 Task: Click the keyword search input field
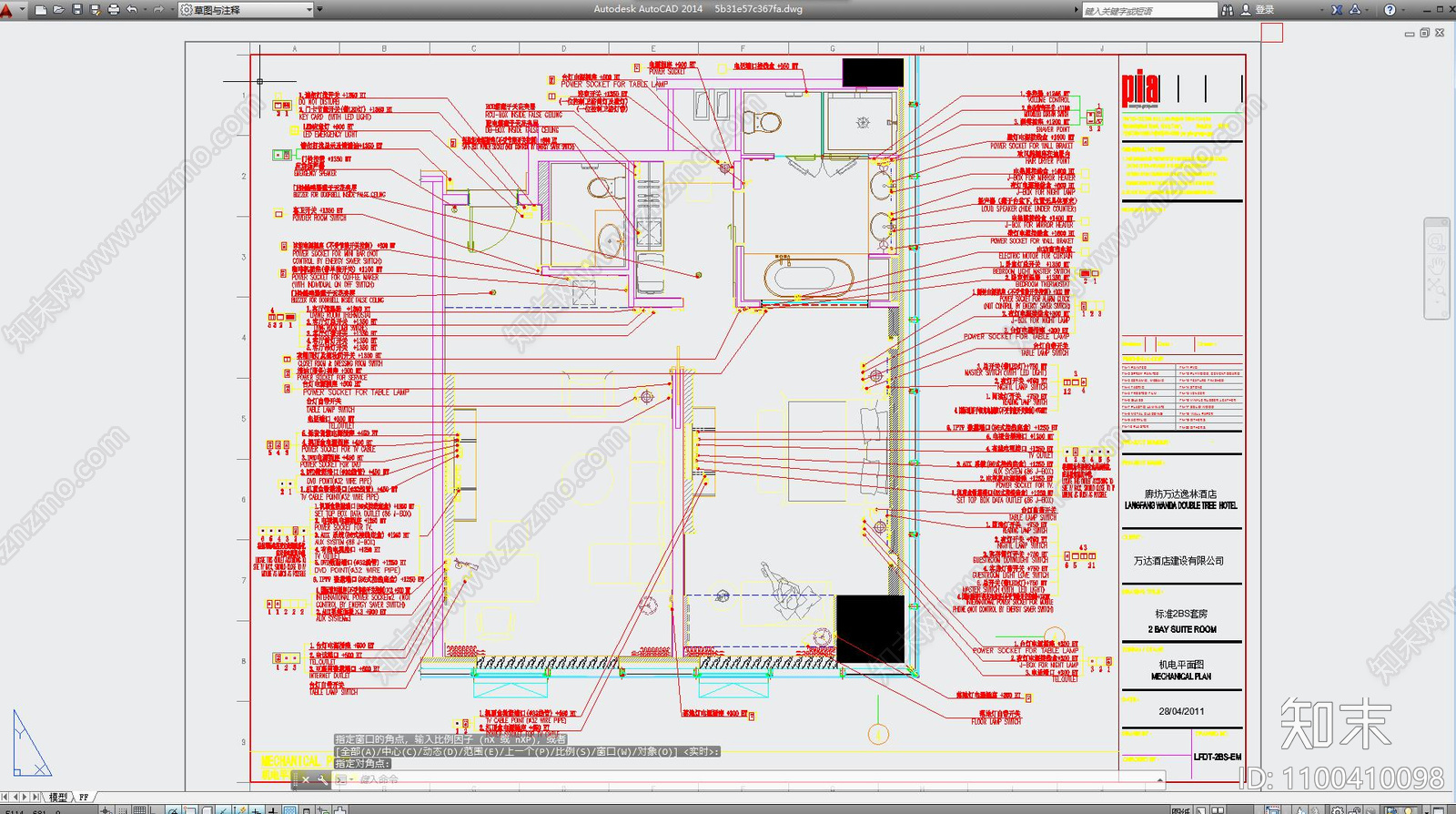1149,10
